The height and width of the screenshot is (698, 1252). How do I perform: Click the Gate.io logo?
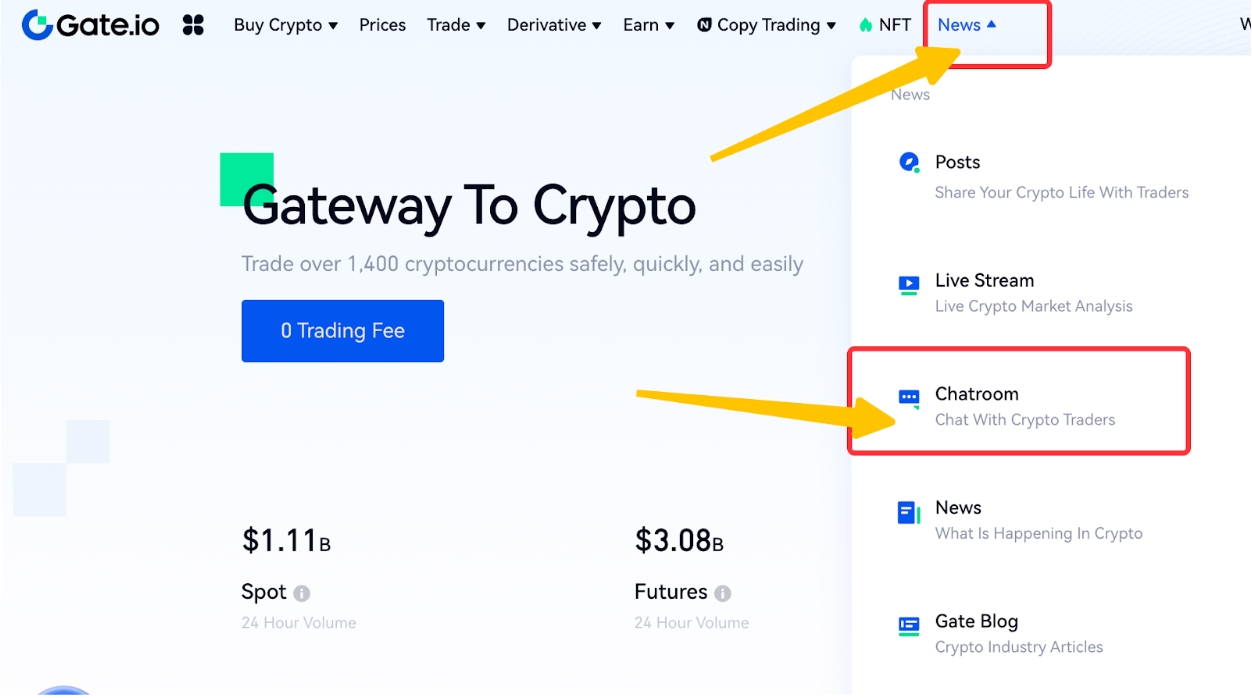pos(90,25)
